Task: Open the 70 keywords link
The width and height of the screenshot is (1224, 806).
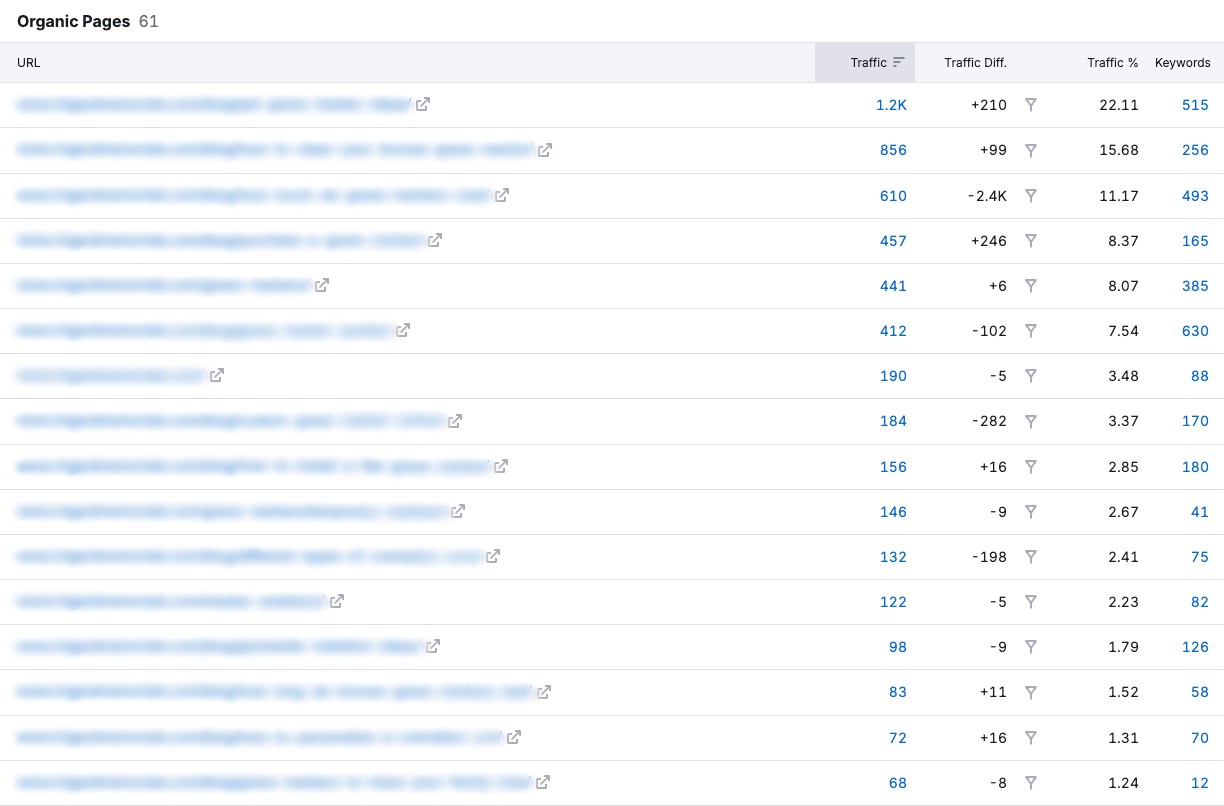Action: click(x=1200, y=737)
